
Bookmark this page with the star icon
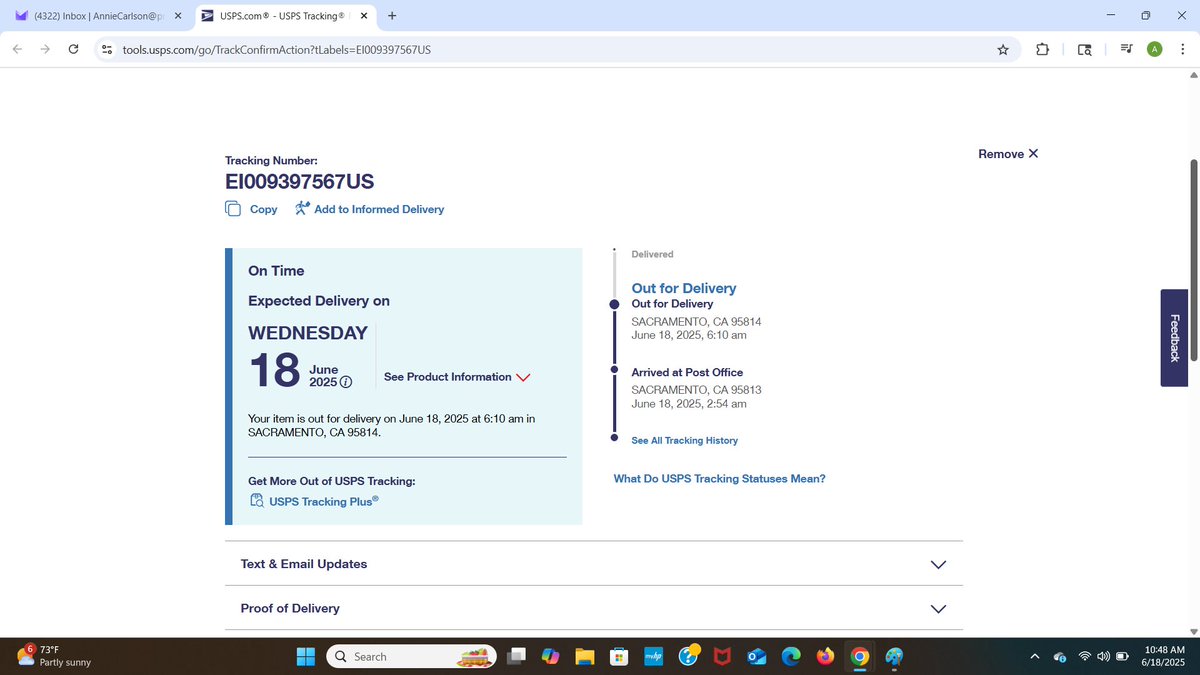click(x=1003, y=50)
